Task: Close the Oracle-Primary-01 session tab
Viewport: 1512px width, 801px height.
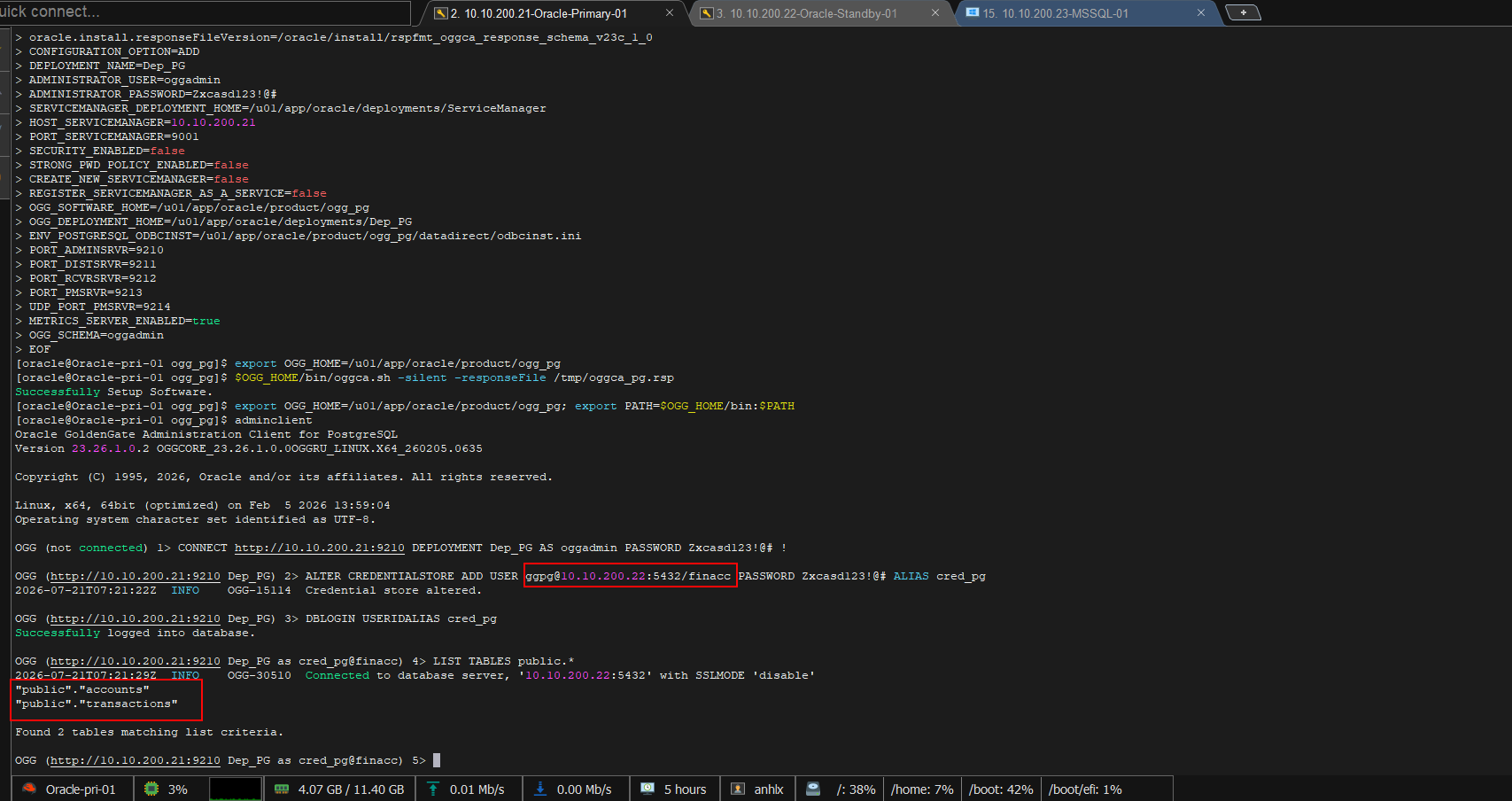Action: [x=670, y=13]
